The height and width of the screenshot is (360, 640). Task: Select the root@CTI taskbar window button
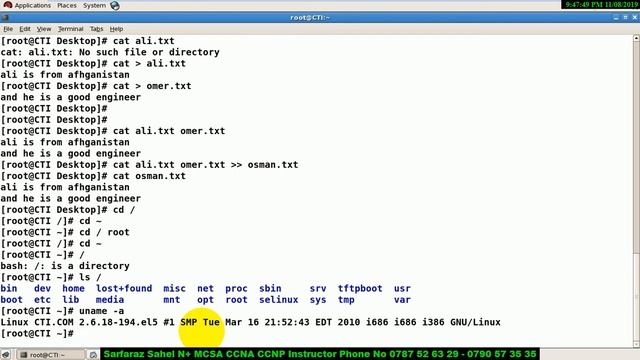[51, 355]
